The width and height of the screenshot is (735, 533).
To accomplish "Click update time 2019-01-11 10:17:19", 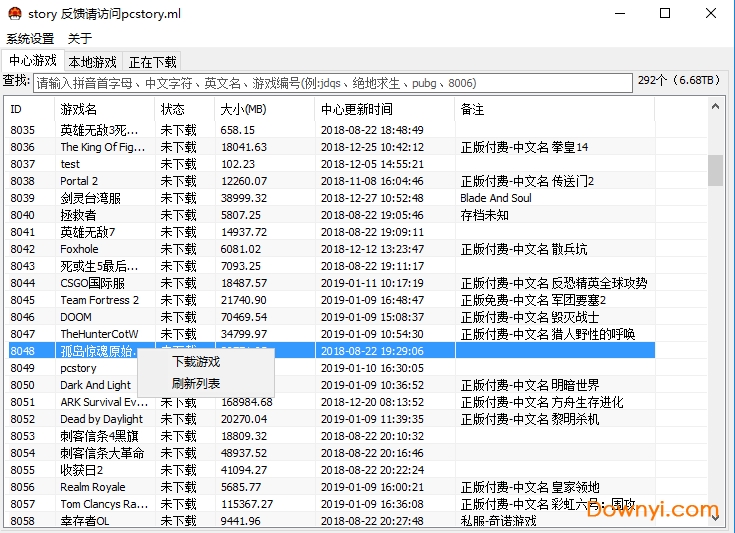I will click(x=372, y=283).
